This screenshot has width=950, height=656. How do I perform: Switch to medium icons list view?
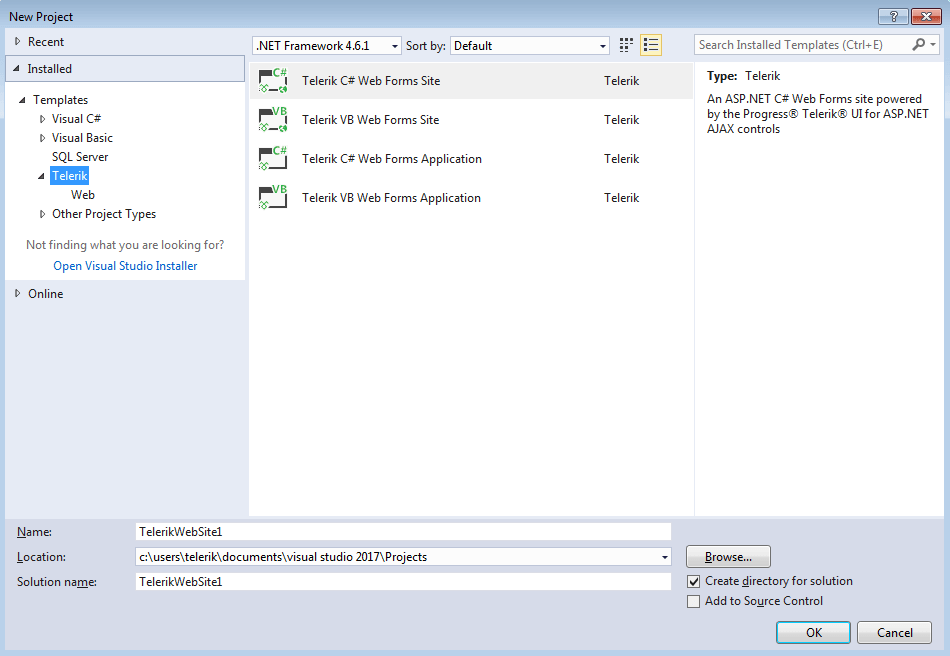(651, 45)
